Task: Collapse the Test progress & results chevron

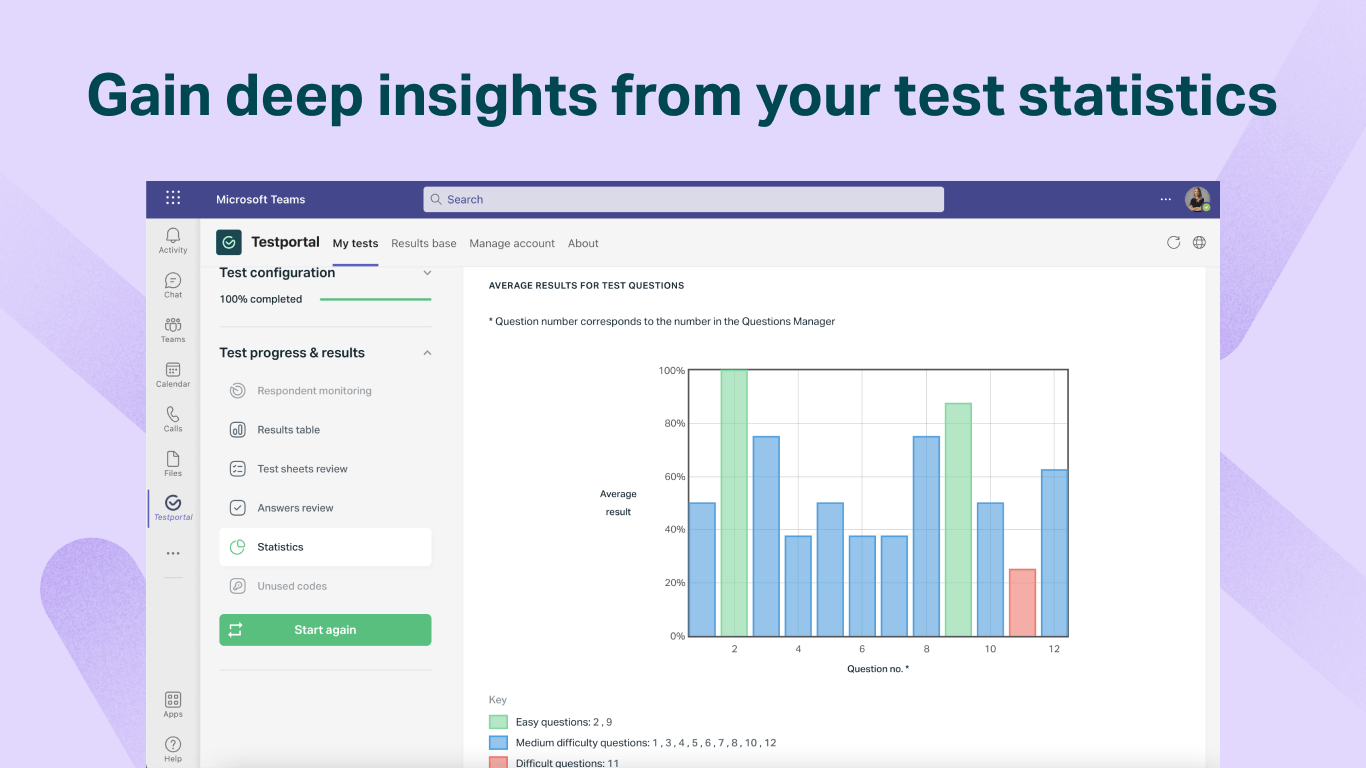Action: [x=427, y=353]
